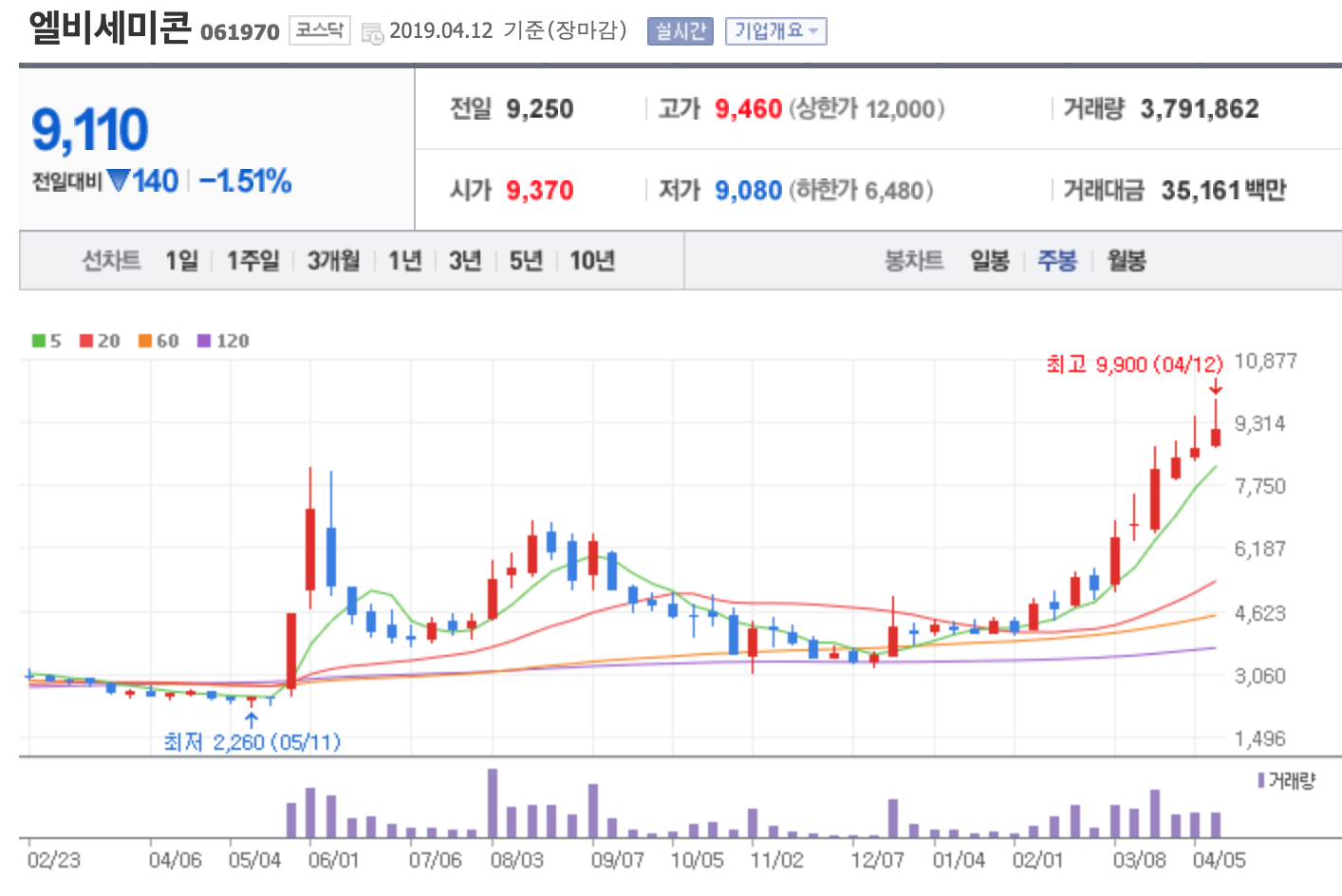
Task: Click the 고가 value 9,460
Action: coord(749,109)
